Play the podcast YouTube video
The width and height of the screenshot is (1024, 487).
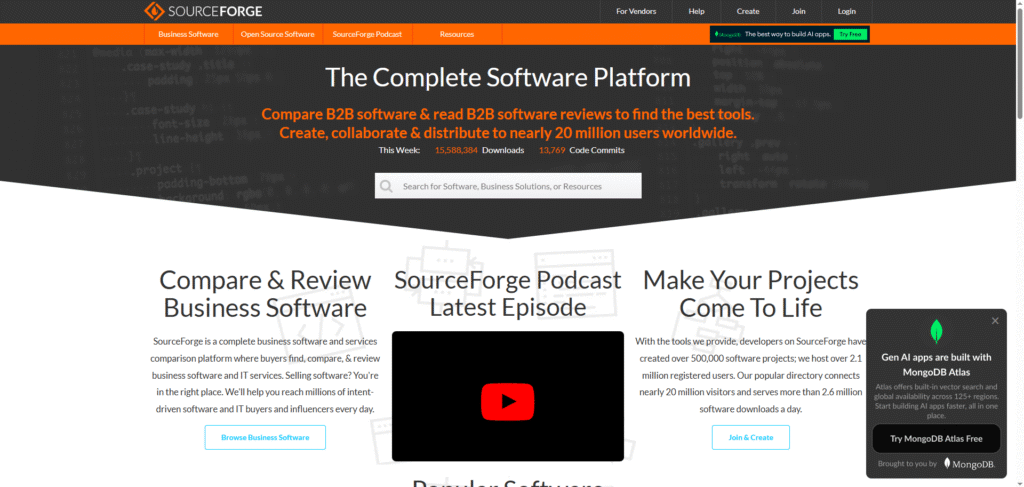(x=507, y=401)
